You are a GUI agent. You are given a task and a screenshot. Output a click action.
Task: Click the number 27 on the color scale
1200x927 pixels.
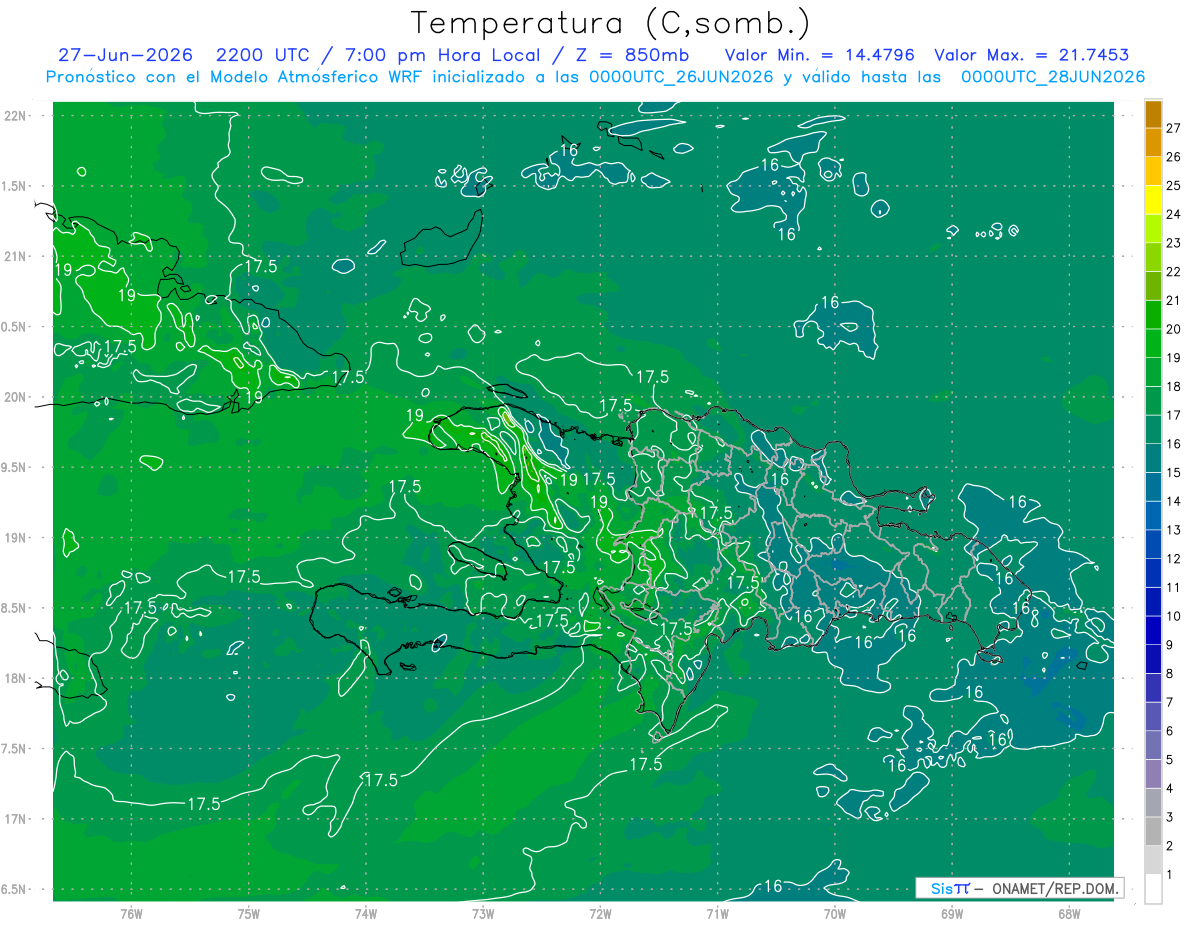[x=1174, y=127]
